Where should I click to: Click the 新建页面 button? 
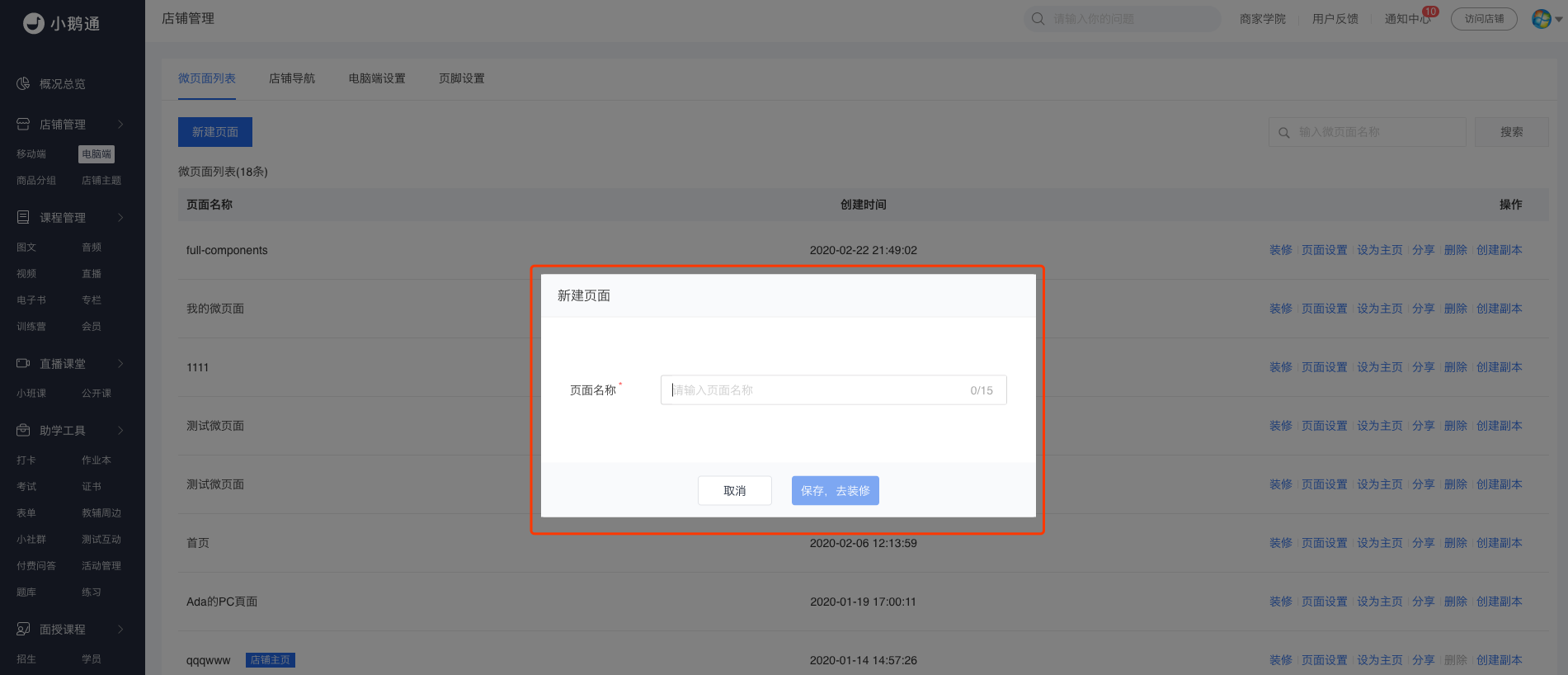[x=215, y=132]
